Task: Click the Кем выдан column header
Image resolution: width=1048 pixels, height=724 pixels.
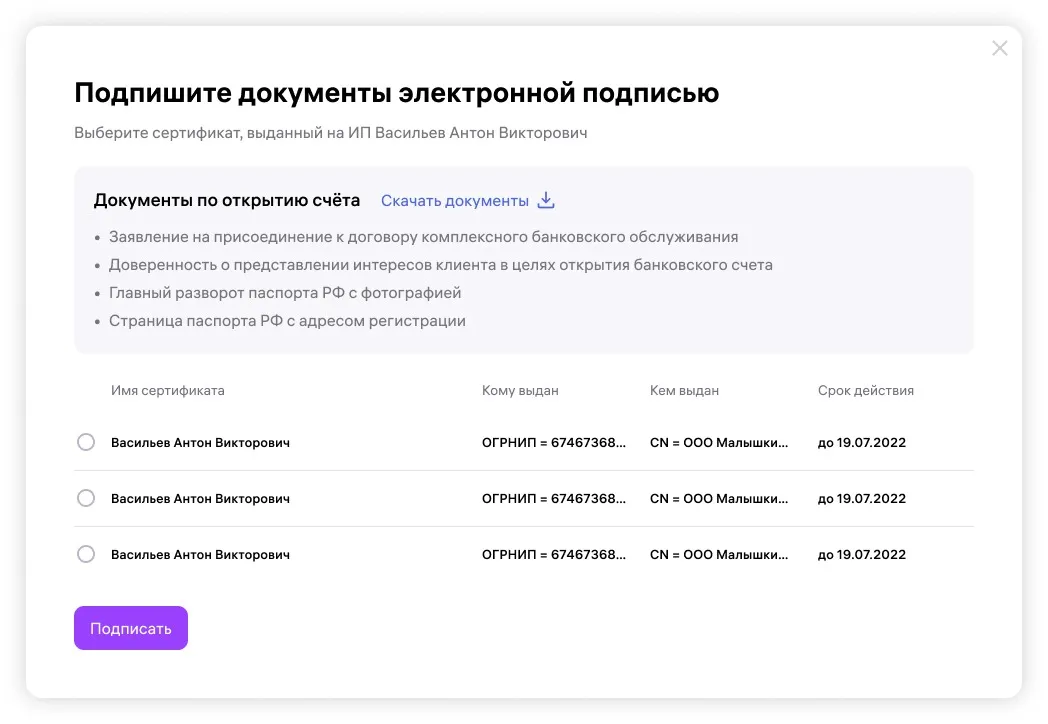Action: coord(684,390)
